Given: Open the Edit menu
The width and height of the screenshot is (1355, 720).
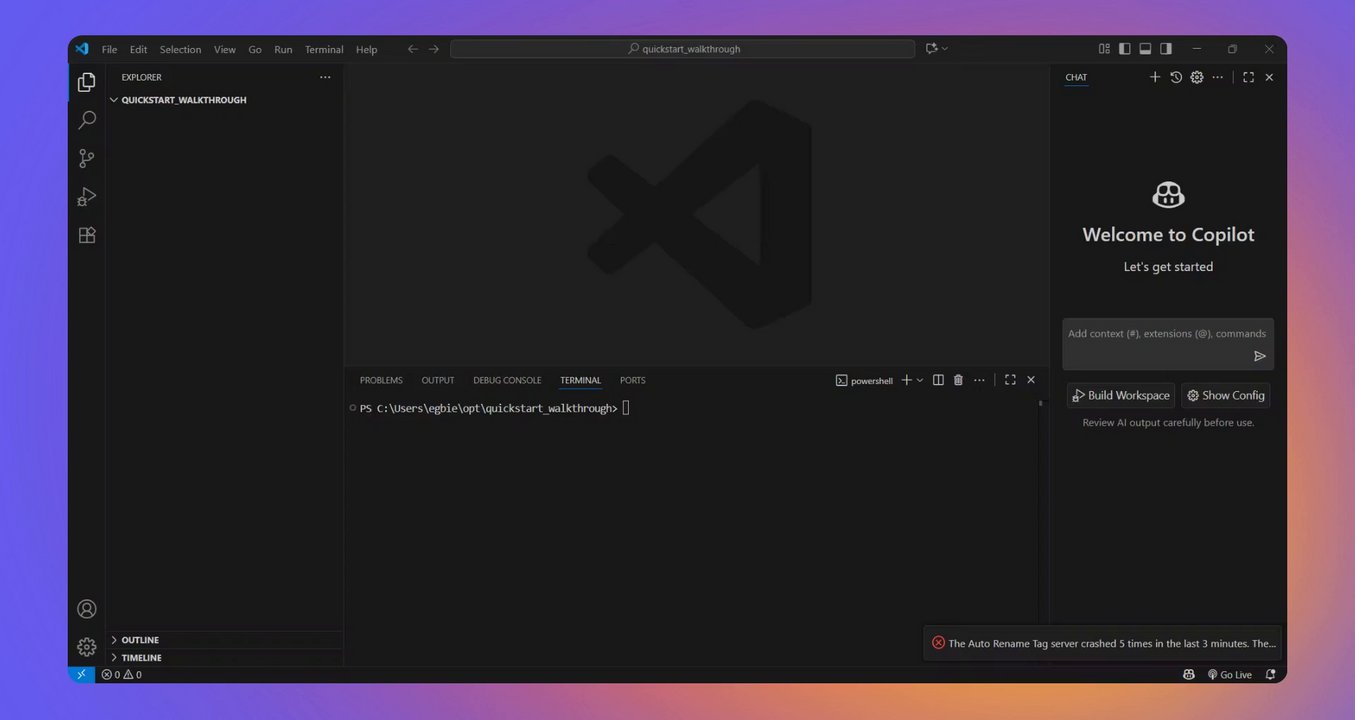Looking at the screenshot, I should [138, 49].
